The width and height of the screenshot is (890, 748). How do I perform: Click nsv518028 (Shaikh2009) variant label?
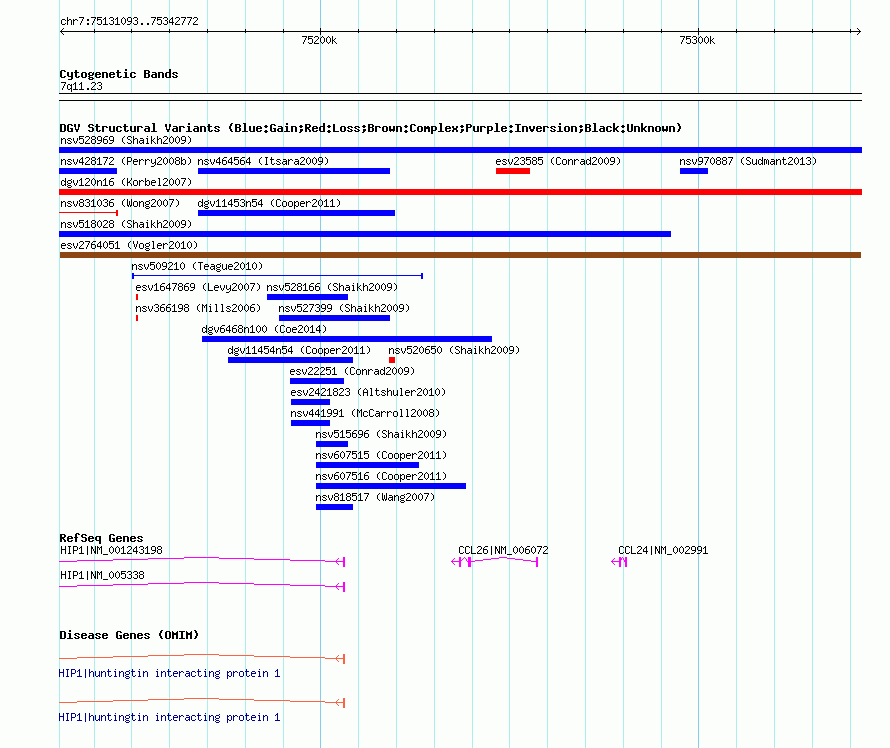126,224
